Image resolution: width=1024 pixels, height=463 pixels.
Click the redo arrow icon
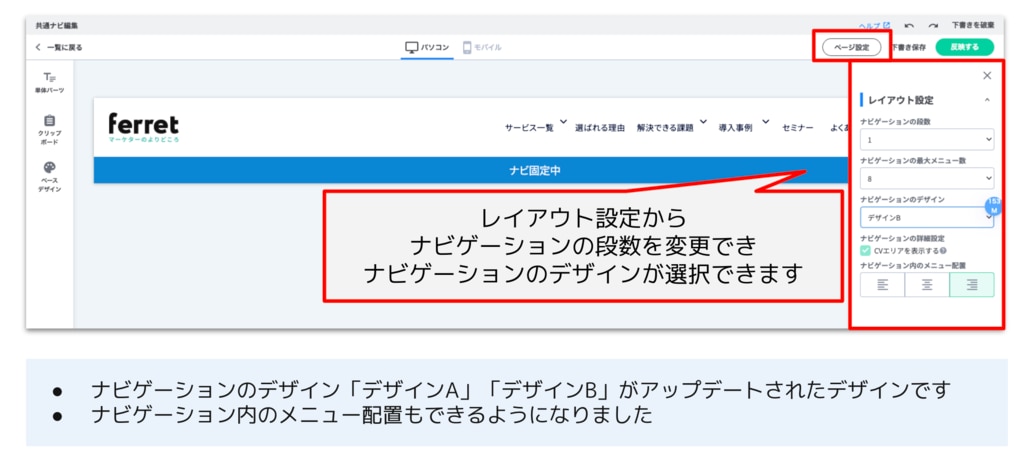coord(932,25)
